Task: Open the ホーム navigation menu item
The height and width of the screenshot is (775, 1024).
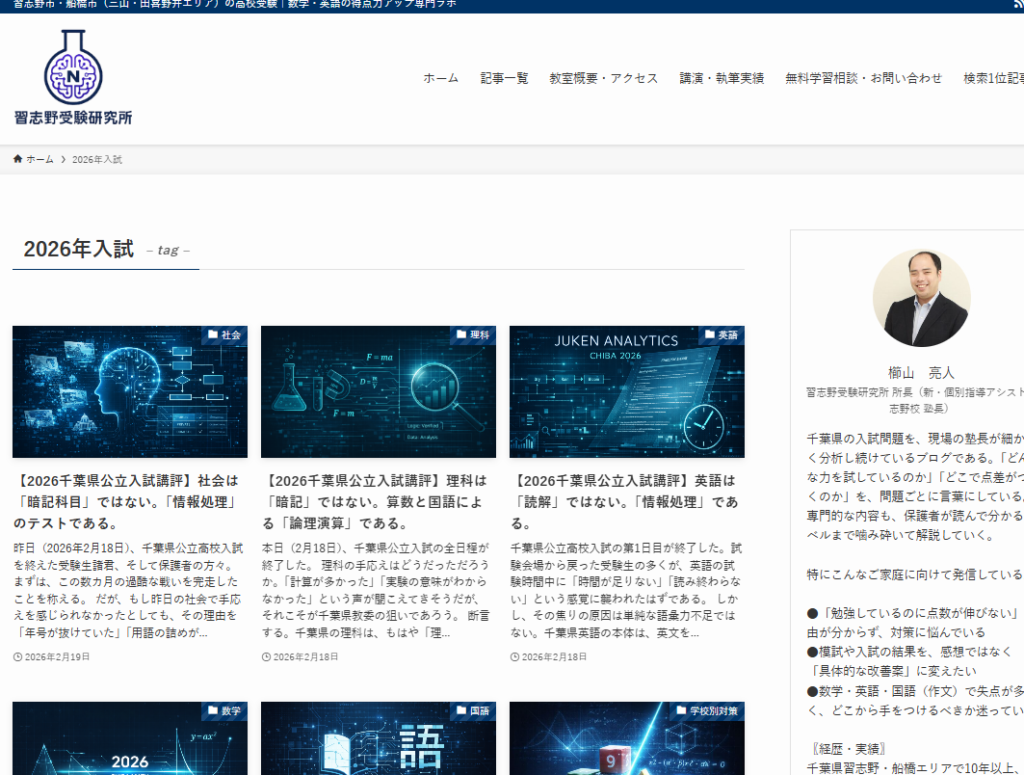Action: pyautogui.click(x=440, y=78)
